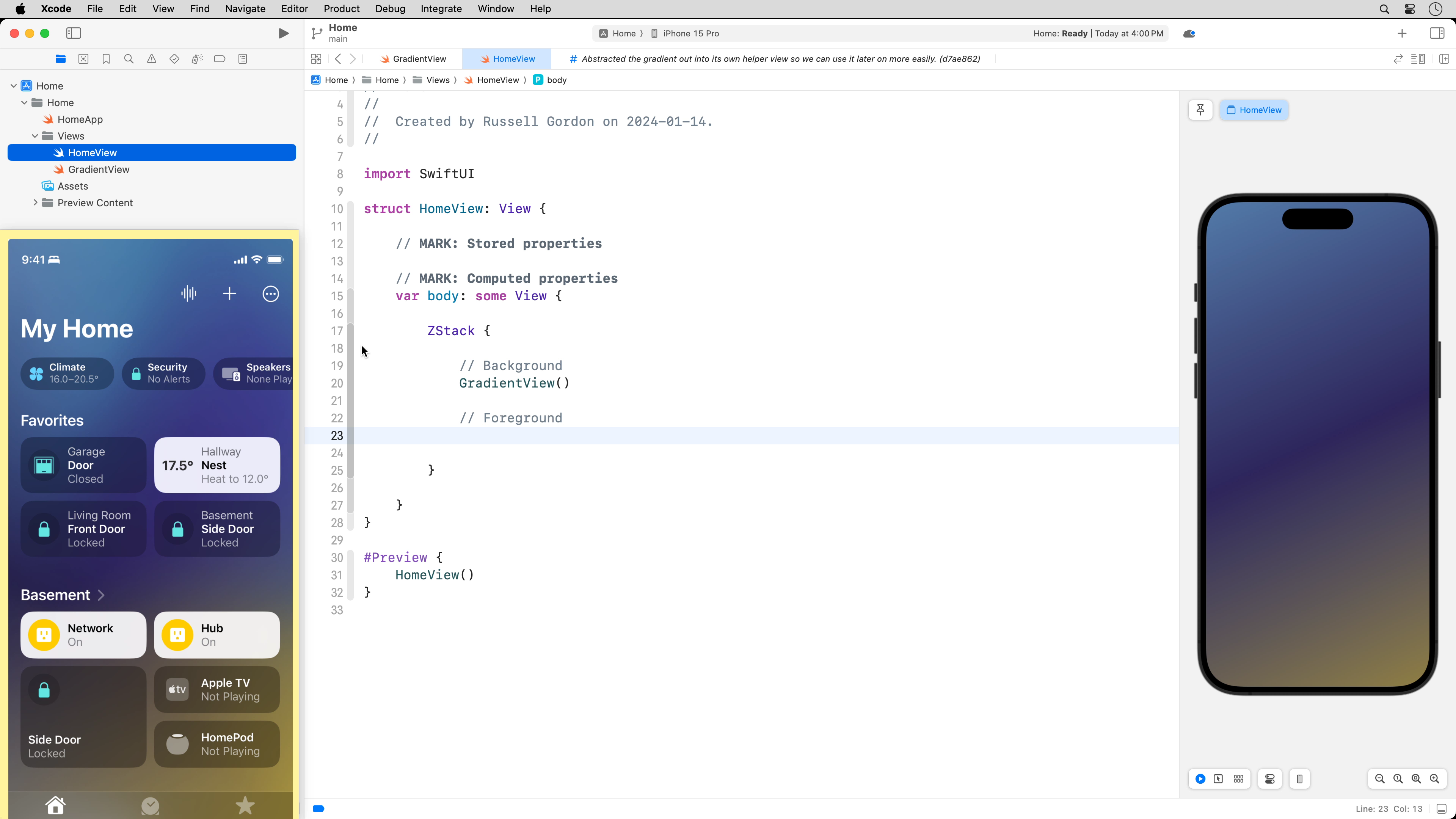Select the HomeView editor tab
Viewport: 1456px width, 819px height.
(x=507, y=59)
